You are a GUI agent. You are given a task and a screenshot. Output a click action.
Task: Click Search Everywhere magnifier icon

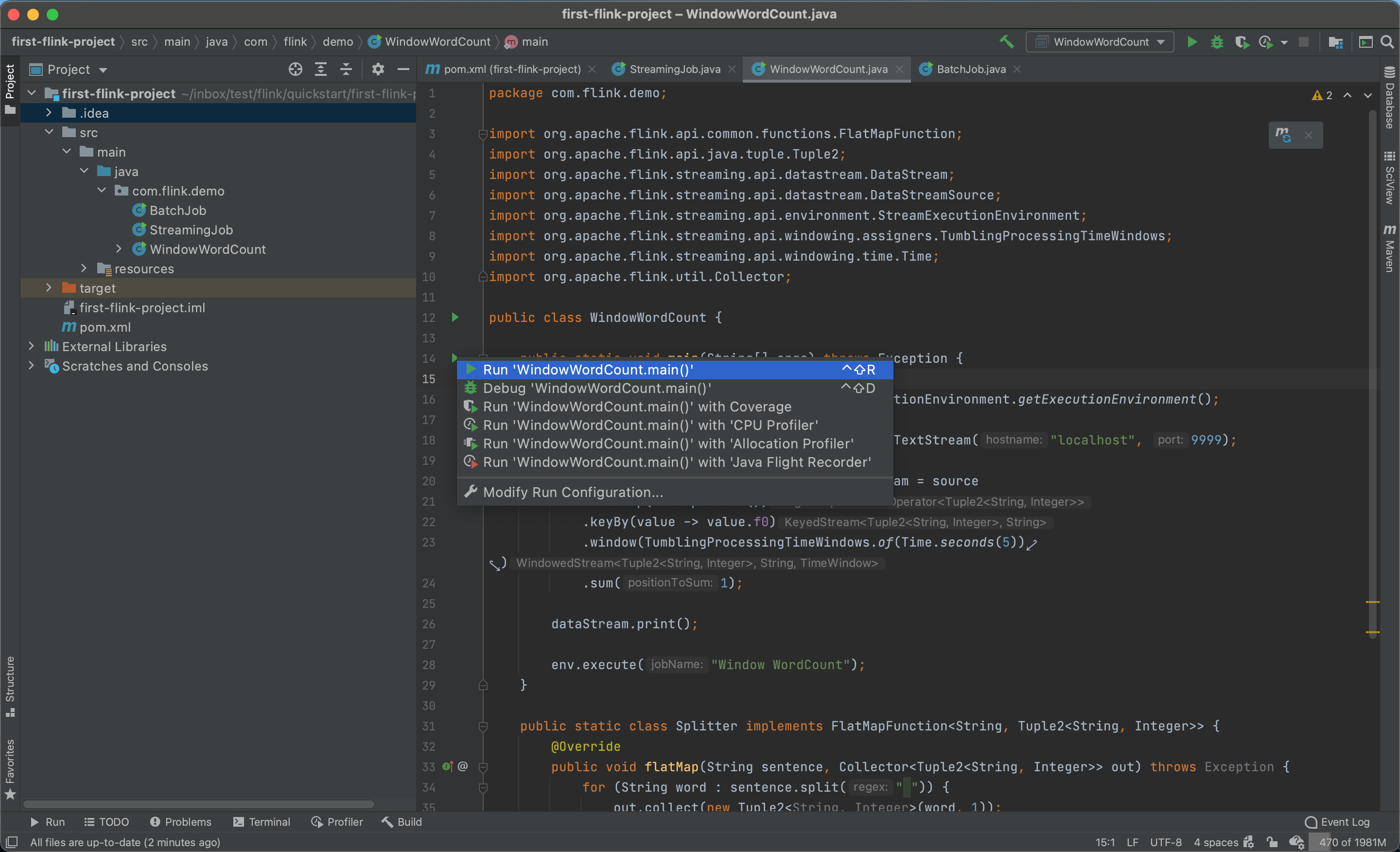(1387, 42)
